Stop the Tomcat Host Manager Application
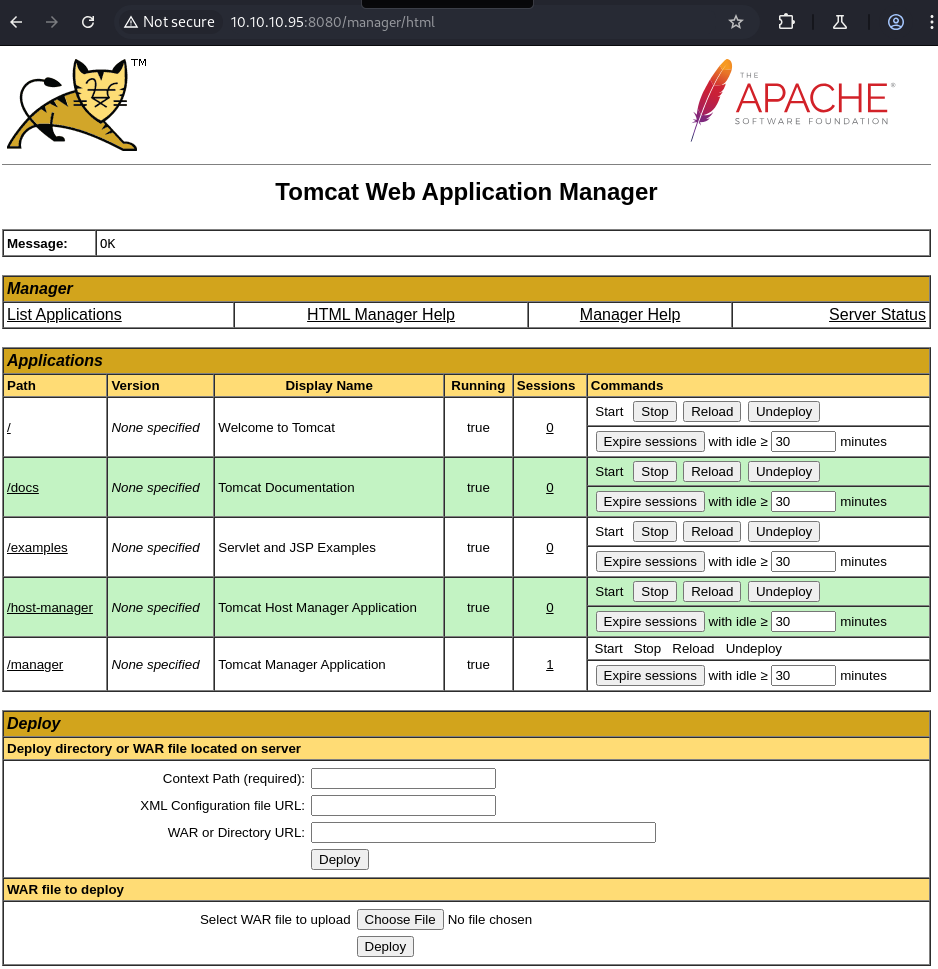 coord(655,591)
